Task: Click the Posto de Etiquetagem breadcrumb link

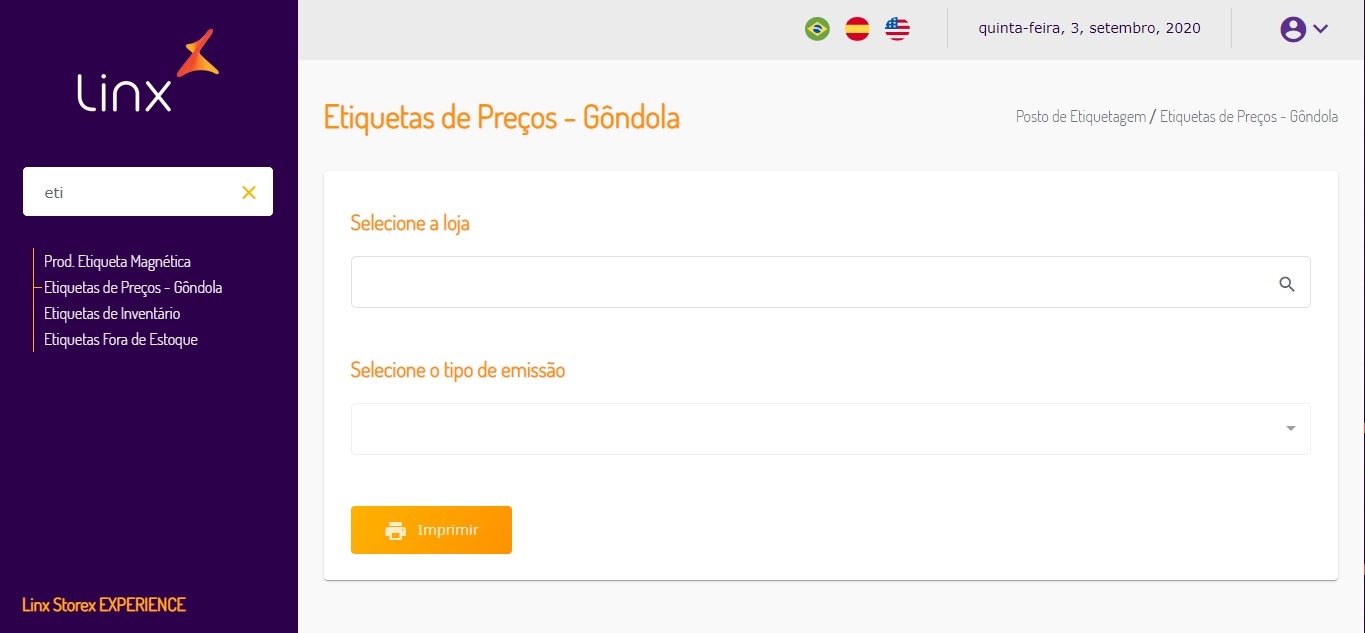Action: point(1080,117)
